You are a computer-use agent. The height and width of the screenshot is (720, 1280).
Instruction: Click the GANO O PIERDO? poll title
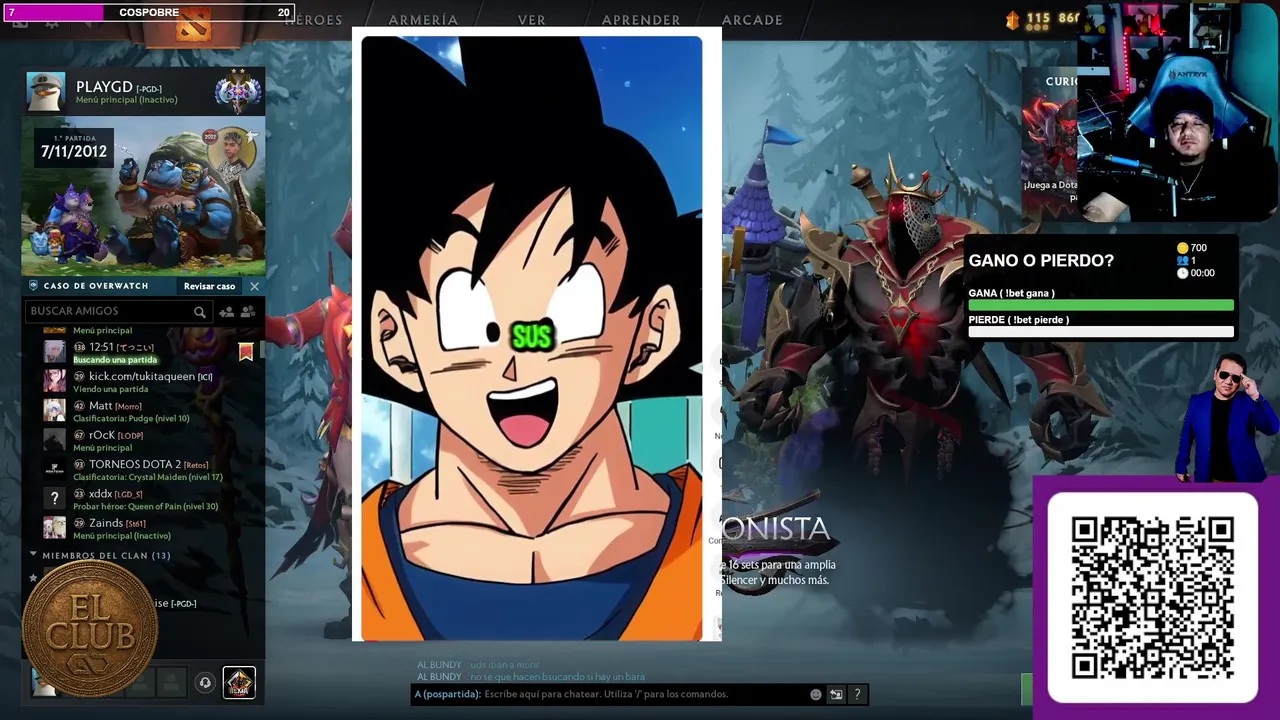coord(1041,260)
